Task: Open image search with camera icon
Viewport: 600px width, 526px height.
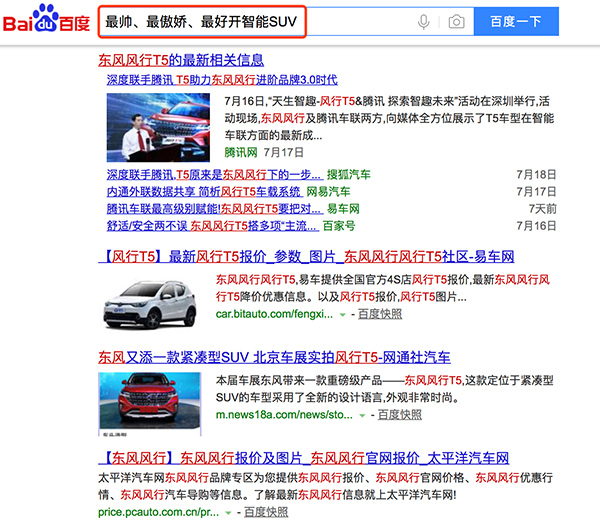Action: (x=456, y=21)
